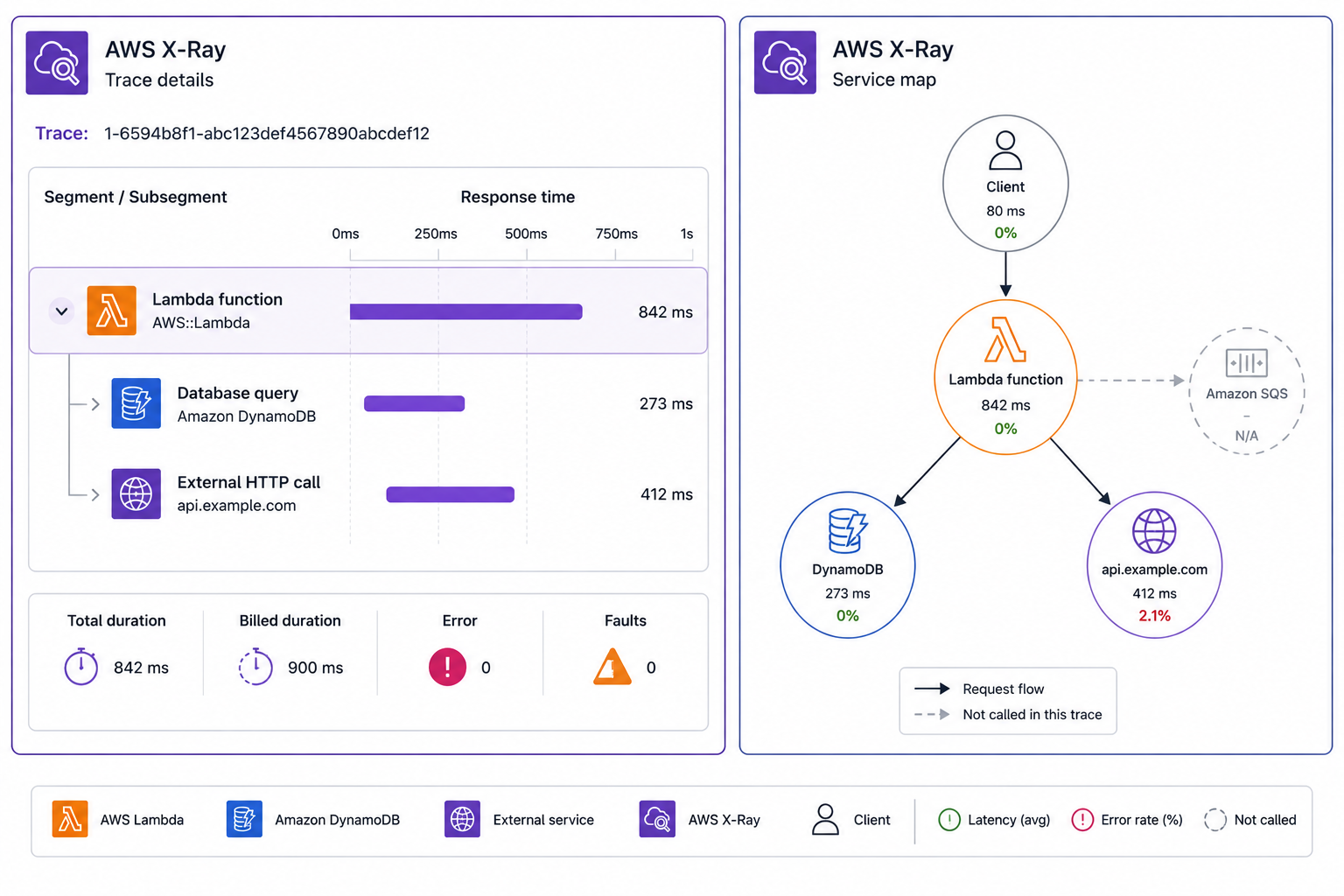Click the 750ms tick label on the timeline
The height and width of the screenshot is (896, 1344).
[617, 234]
